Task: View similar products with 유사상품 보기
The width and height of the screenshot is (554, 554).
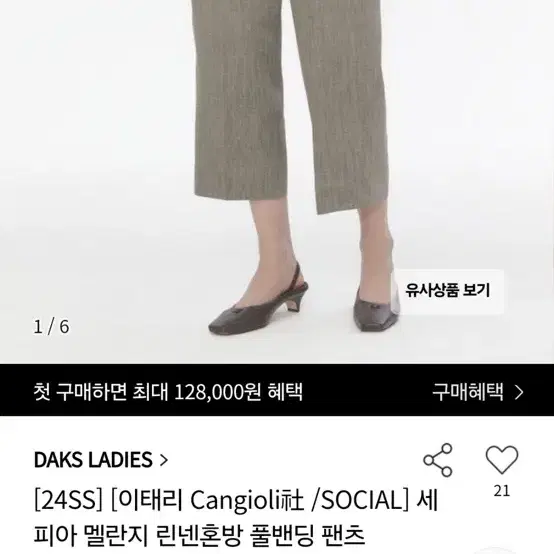Action: 447,290
